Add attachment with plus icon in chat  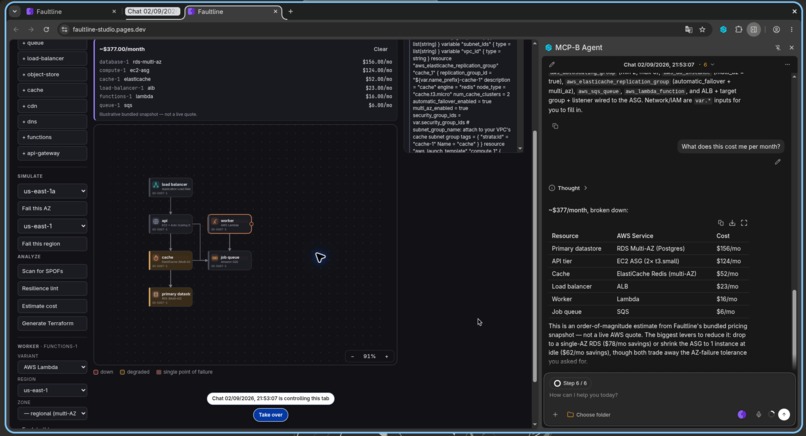(x=555, y=414)
